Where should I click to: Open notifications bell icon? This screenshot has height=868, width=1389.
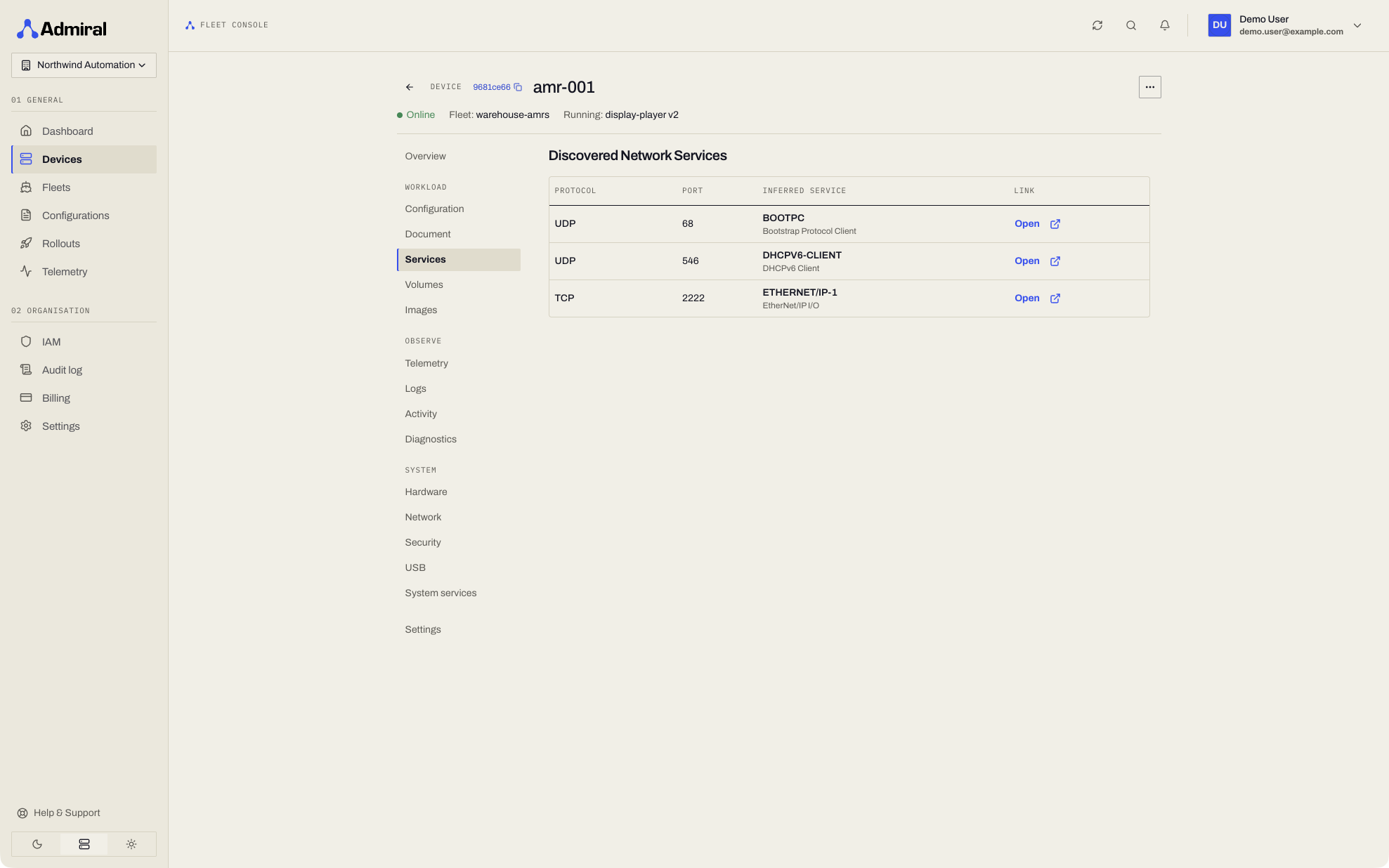tap(1165, 25)
